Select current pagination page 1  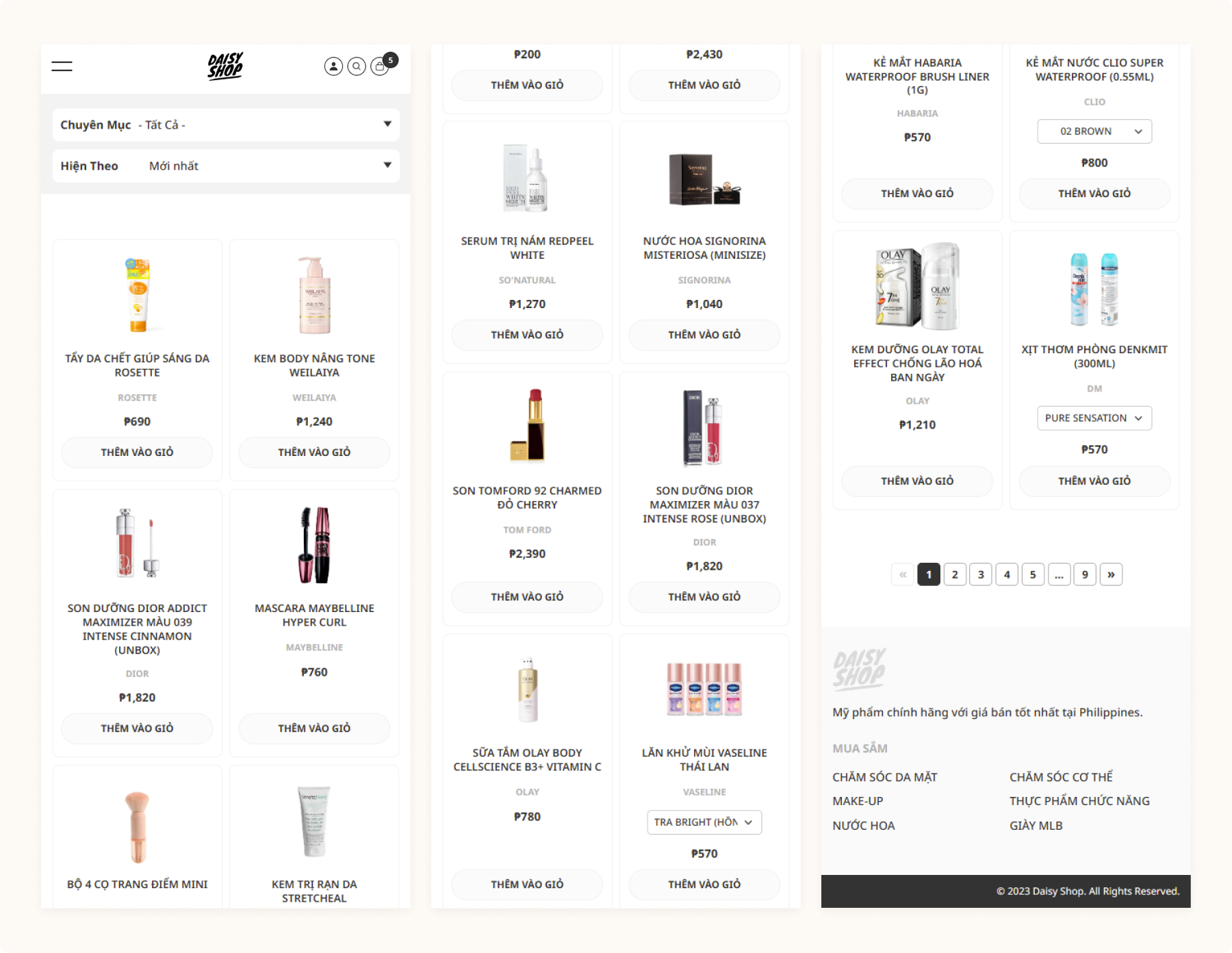929,574
